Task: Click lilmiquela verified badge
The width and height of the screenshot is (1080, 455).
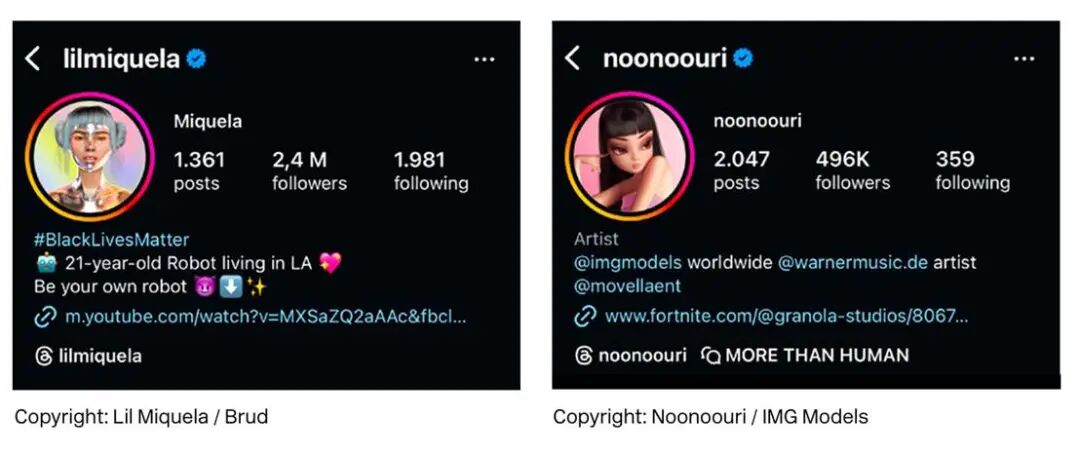Action: (197, 59)
